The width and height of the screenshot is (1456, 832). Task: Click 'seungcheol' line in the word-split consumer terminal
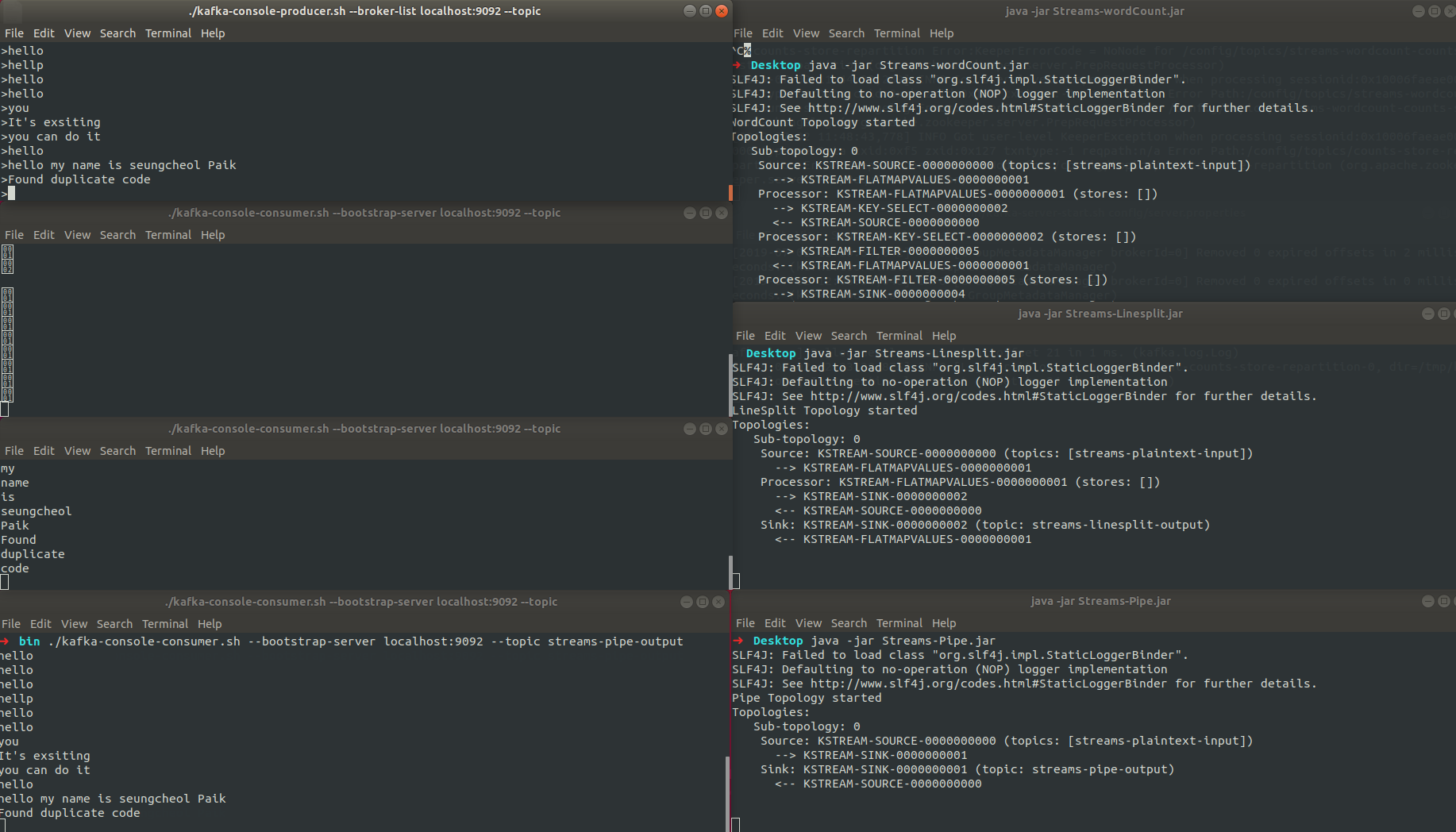tap(37, 511)
